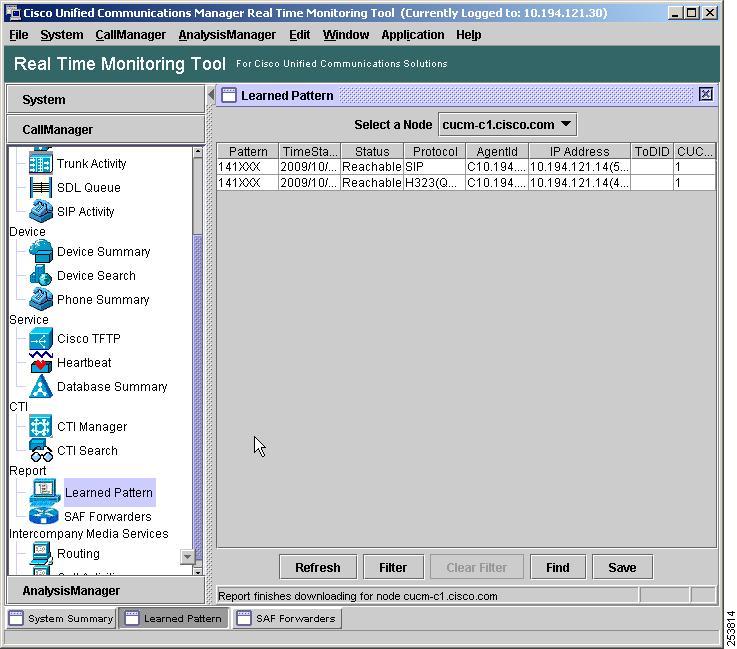
Task: Click the Routing icon
Action: coord(41,554)
